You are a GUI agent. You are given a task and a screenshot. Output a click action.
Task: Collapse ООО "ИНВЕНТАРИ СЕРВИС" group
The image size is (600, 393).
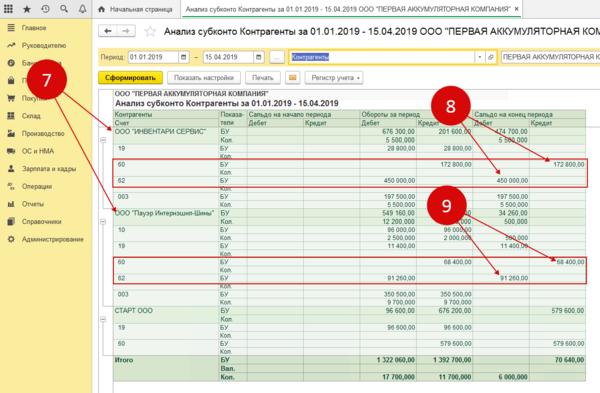tap(103, 140)
